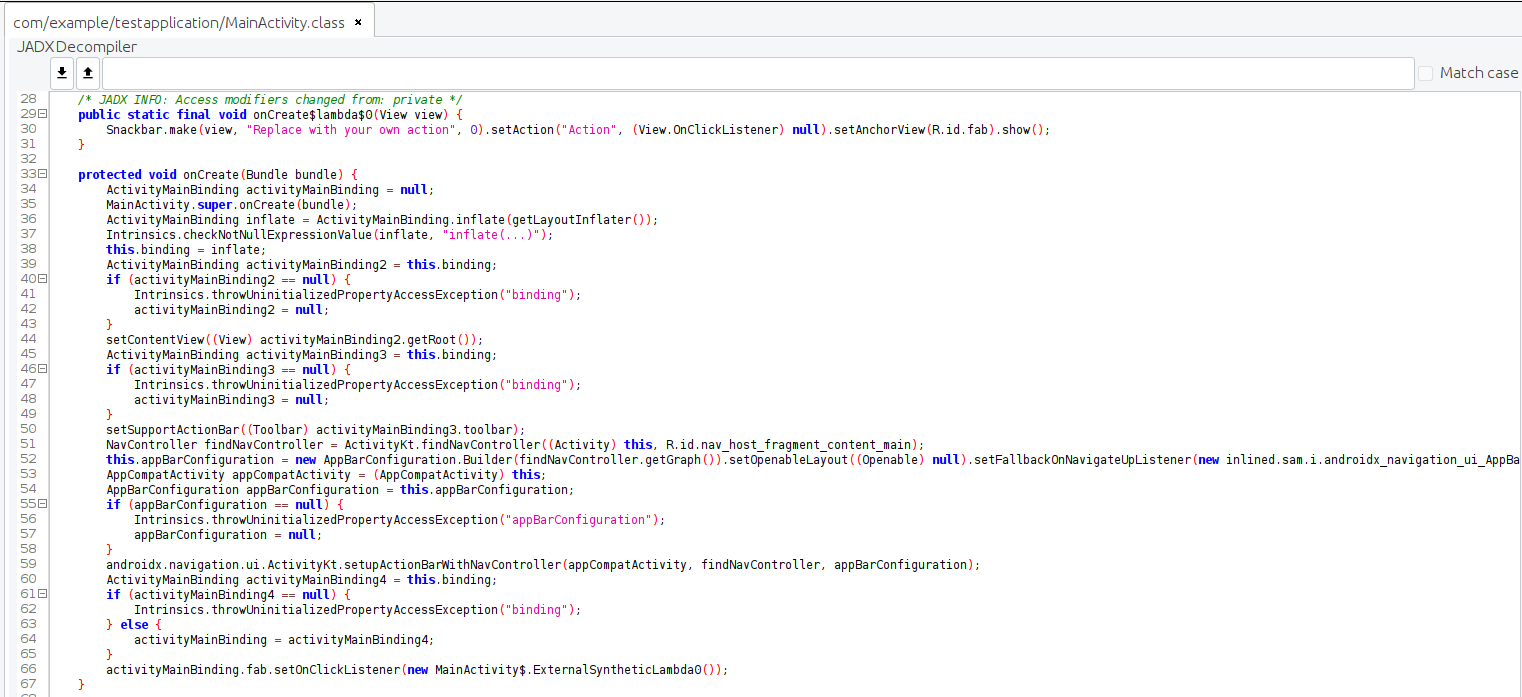1522x697 pixels.
Task: Close the MainActivity.class tab
Action: click(358, 22)
